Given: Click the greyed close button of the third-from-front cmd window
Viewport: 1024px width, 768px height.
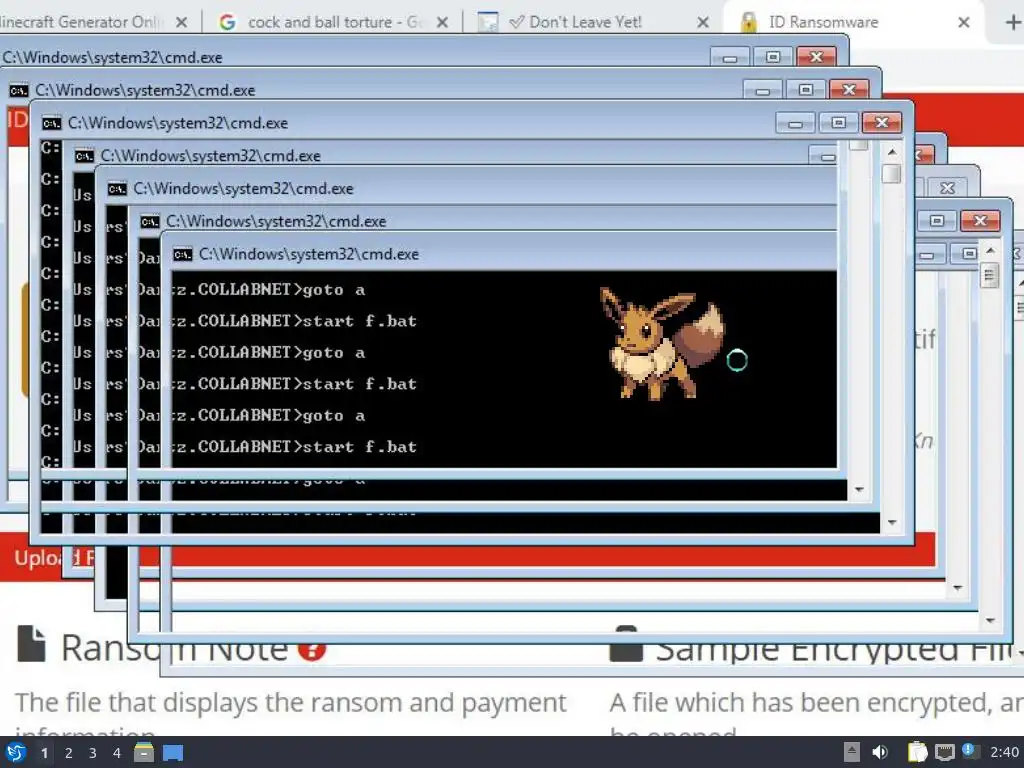Looking at the screenshot, I should coord(947,188).
